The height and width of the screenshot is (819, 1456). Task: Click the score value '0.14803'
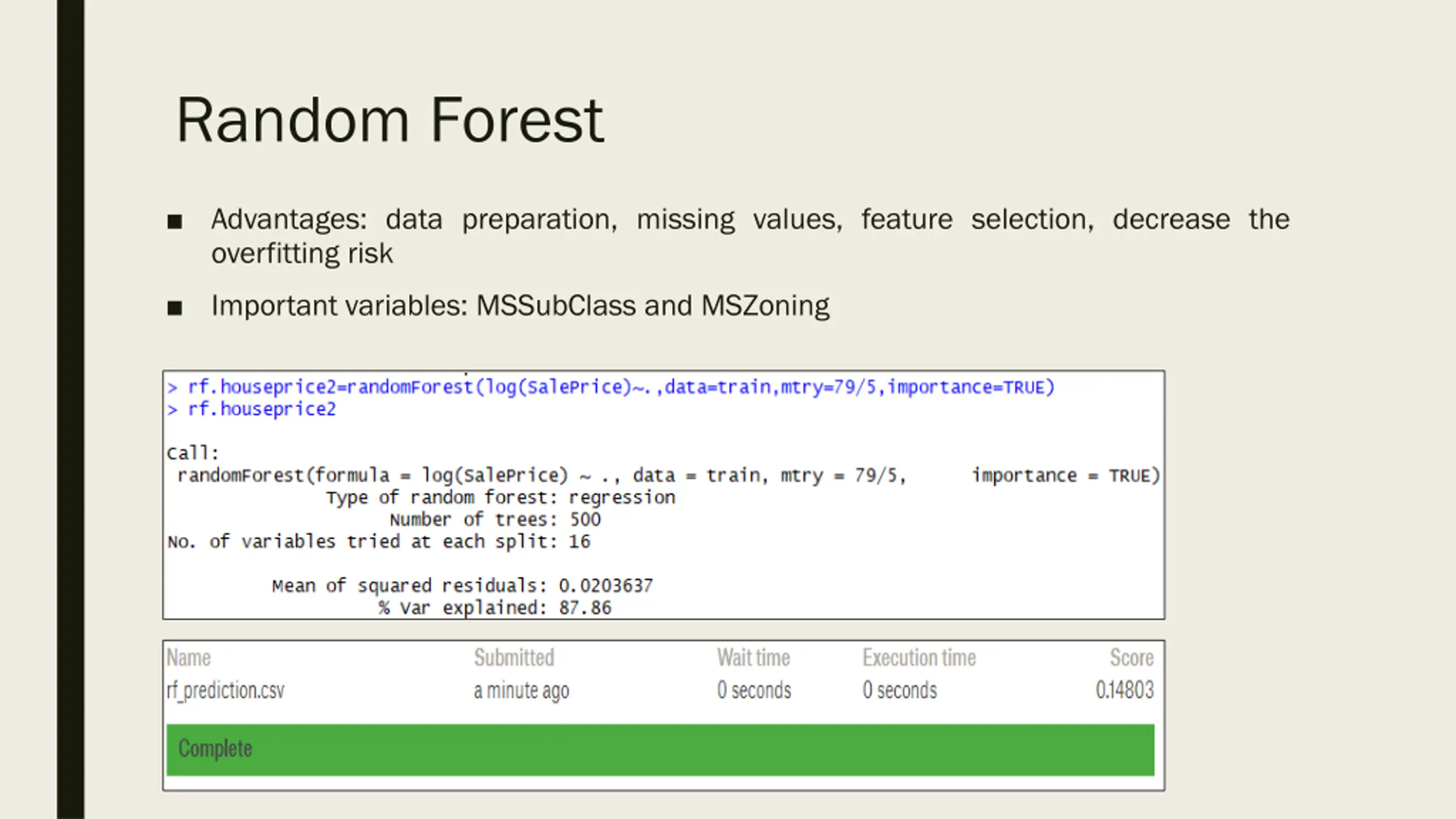[x=1125, y=690]
